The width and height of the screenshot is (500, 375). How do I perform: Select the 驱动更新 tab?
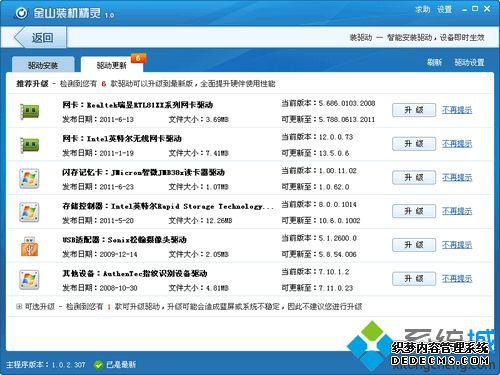point(112,65)
